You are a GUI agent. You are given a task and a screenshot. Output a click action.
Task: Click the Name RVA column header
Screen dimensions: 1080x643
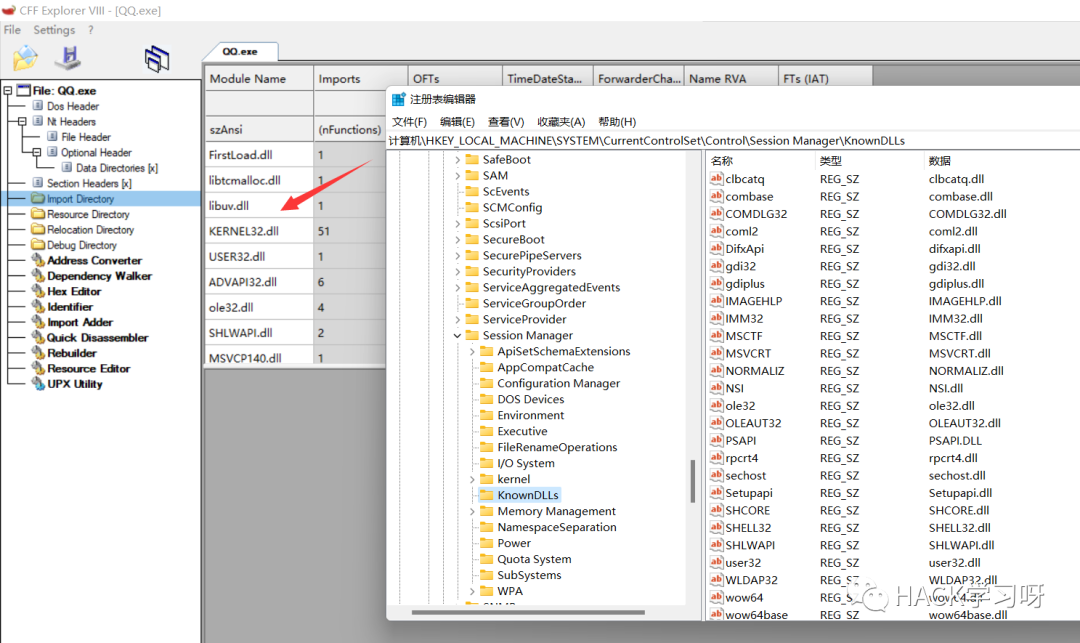pyautogui.click(x=731, y=78)
